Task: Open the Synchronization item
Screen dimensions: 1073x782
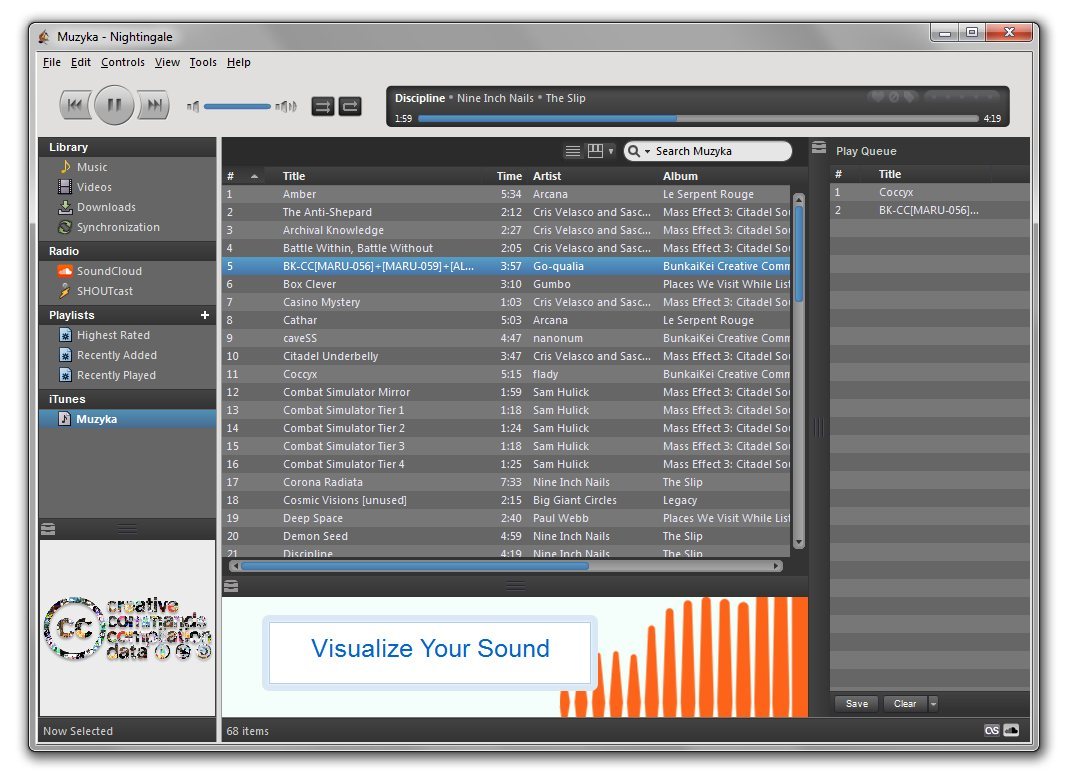Action: click(x=127, y=227)
